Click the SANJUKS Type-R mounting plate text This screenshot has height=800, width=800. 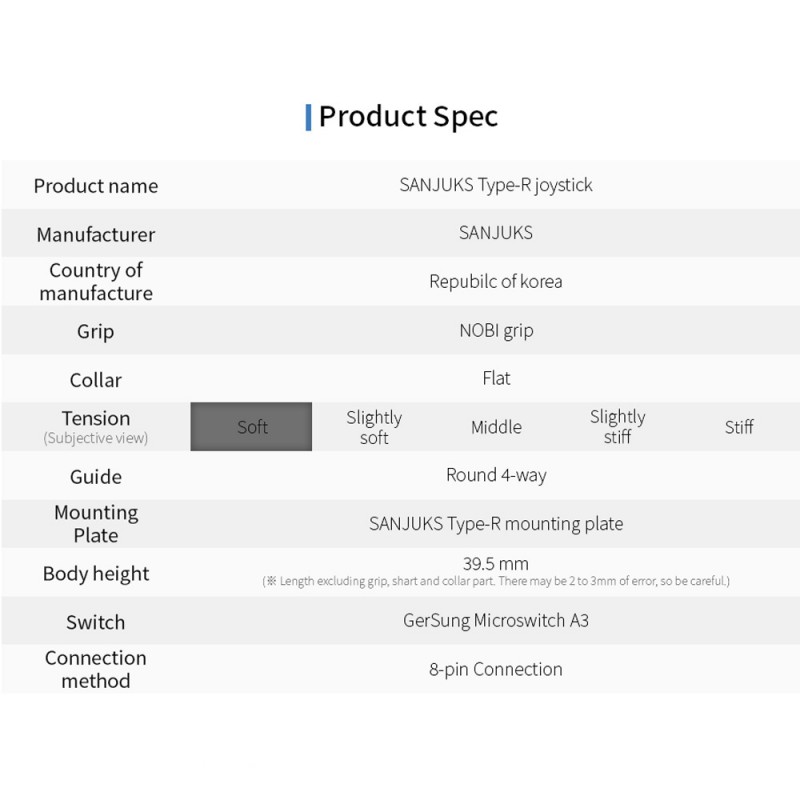point(496,524)
